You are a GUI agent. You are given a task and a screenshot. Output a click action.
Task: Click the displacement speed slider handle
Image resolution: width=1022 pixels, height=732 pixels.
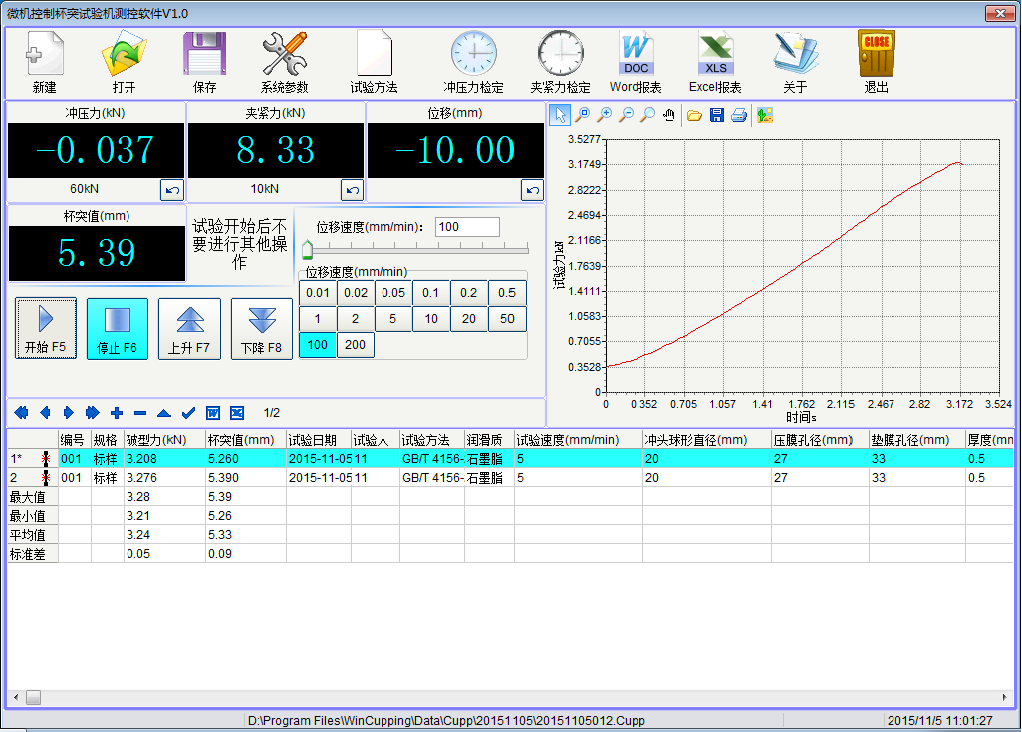(308, 251)
